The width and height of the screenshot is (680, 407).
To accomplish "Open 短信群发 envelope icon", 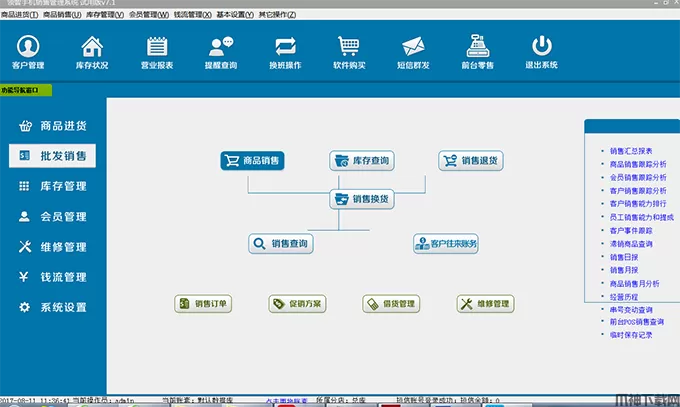I will (413, 52).
